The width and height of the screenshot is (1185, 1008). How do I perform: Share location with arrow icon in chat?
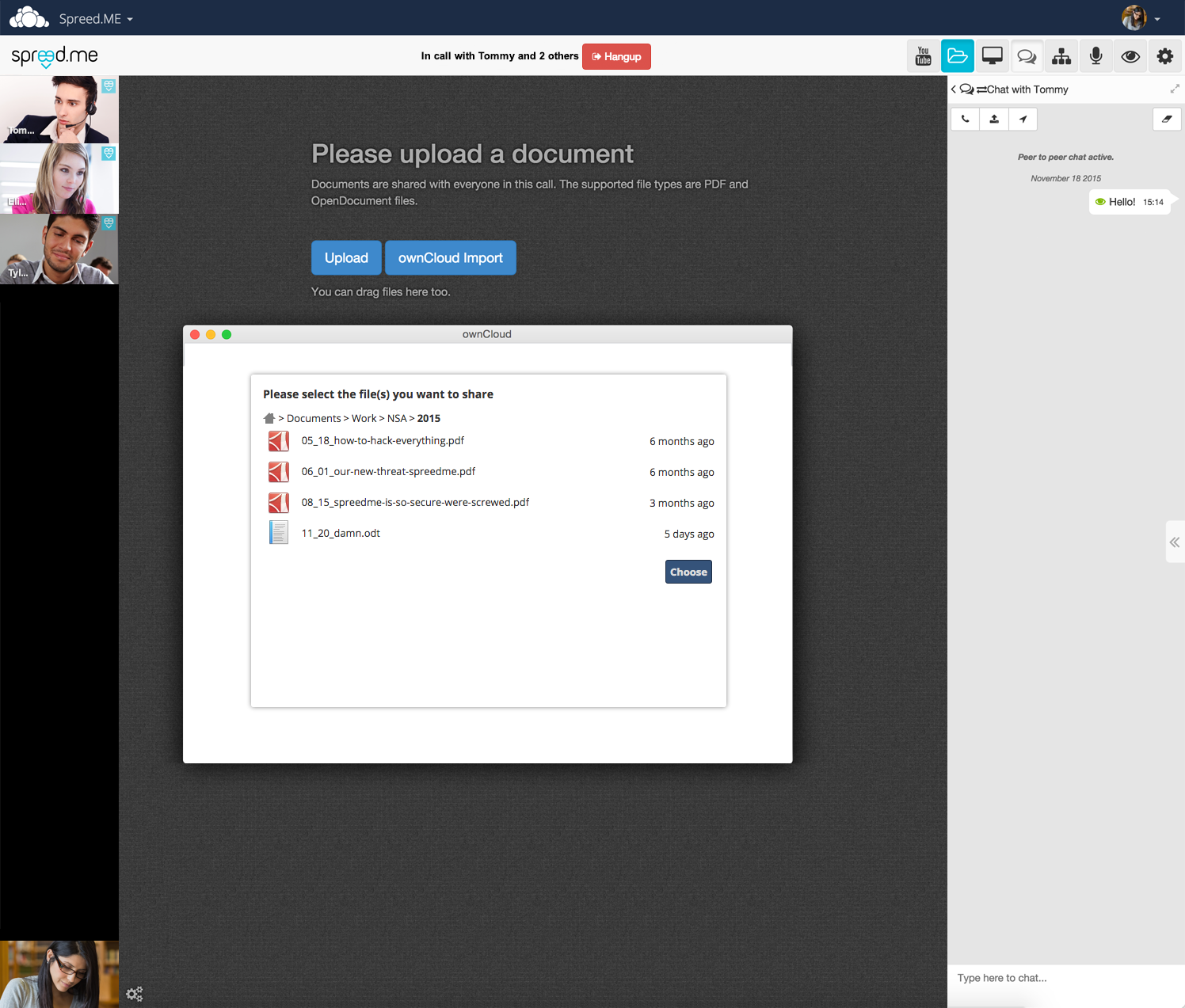1023,119
